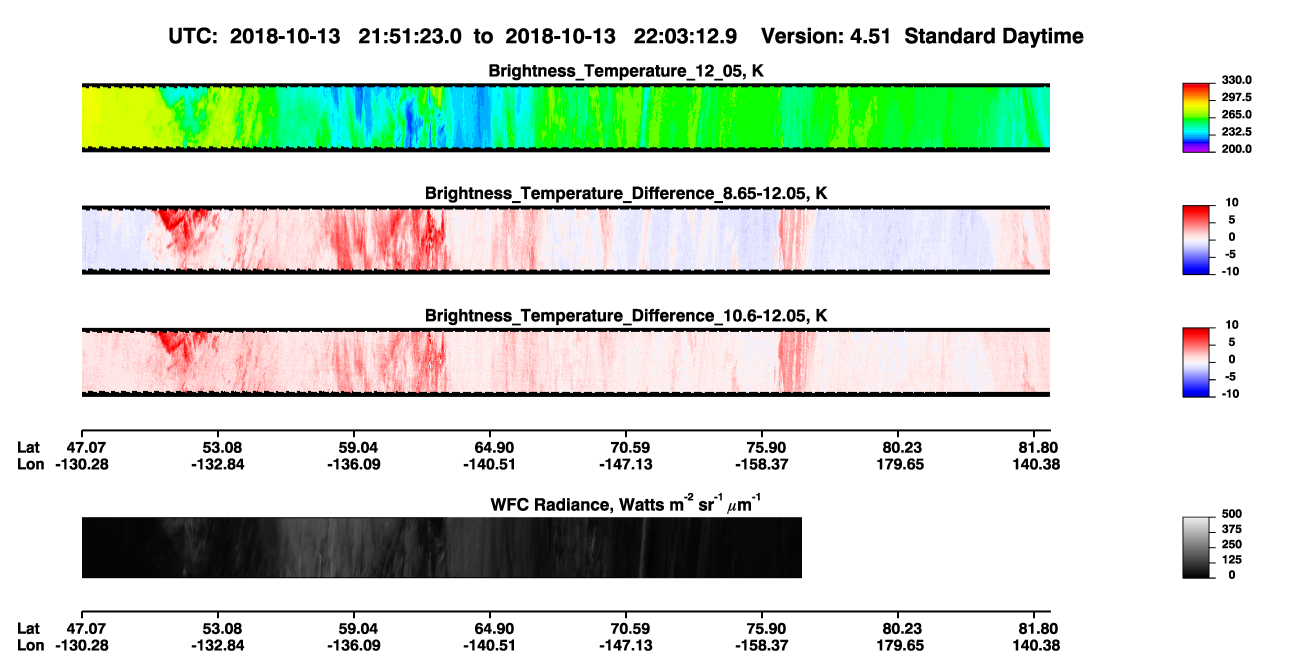Click the 125 tick on the grayscale colorbar
Screen dimensions: 1300x667
(1233, 559)
